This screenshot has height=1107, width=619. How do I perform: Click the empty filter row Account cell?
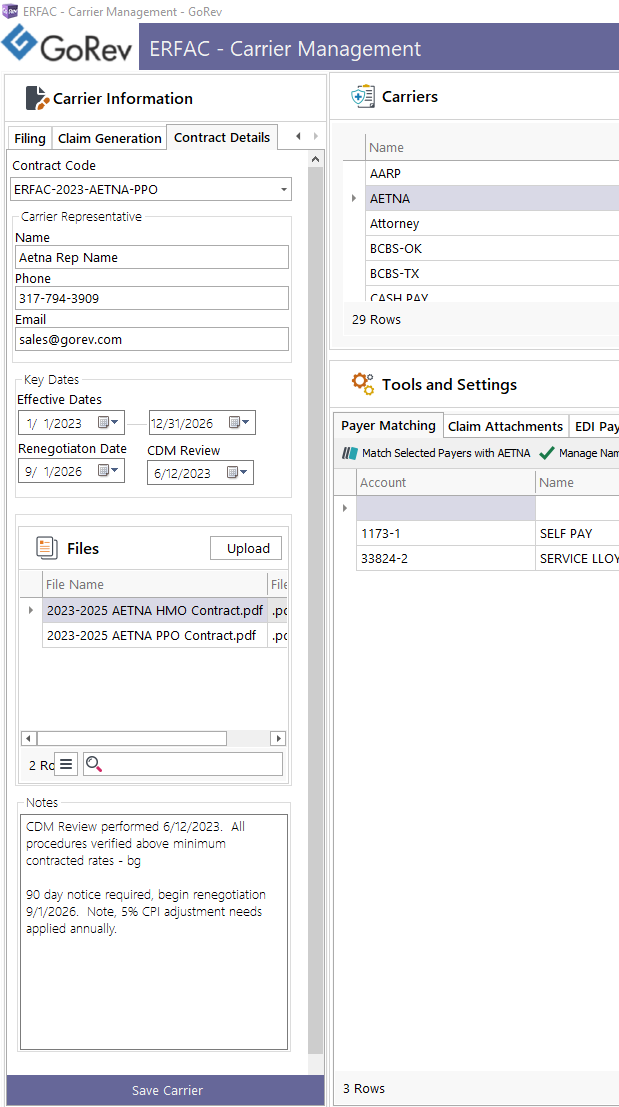(x=446, y=508)
